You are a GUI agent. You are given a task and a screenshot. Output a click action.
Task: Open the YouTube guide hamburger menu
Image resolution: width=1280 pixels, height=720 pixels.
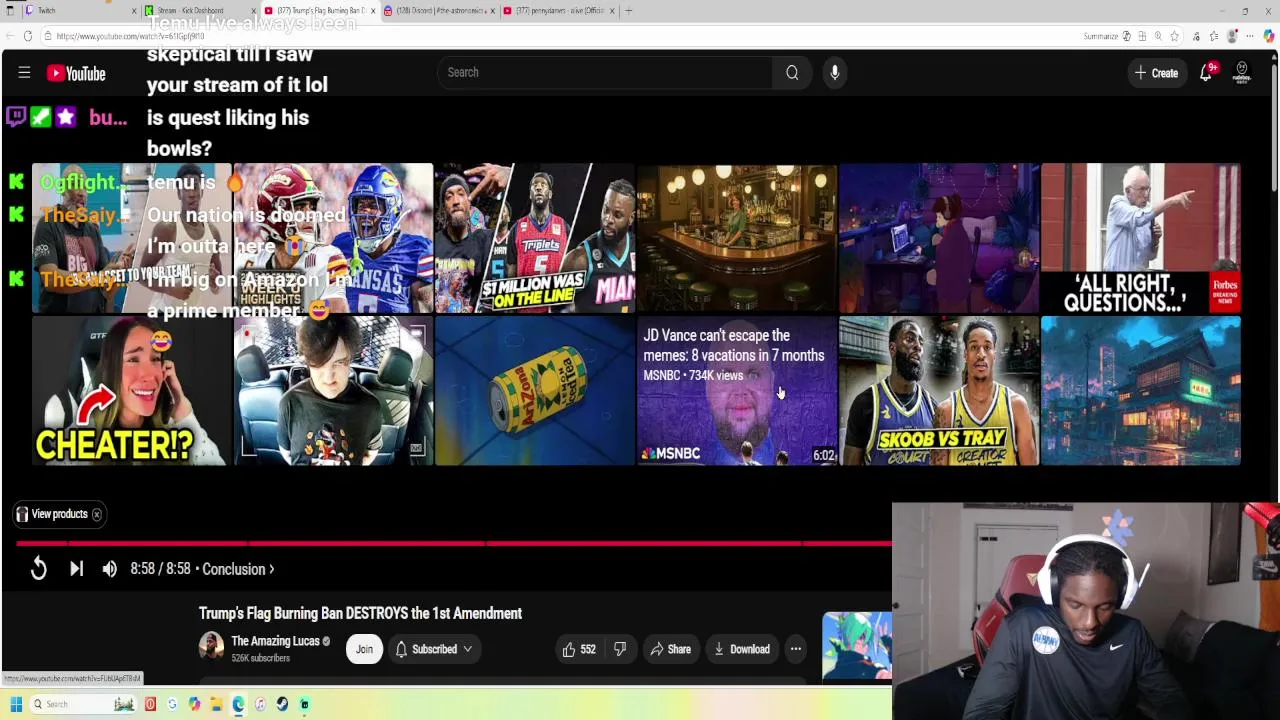tap(24, 73)
